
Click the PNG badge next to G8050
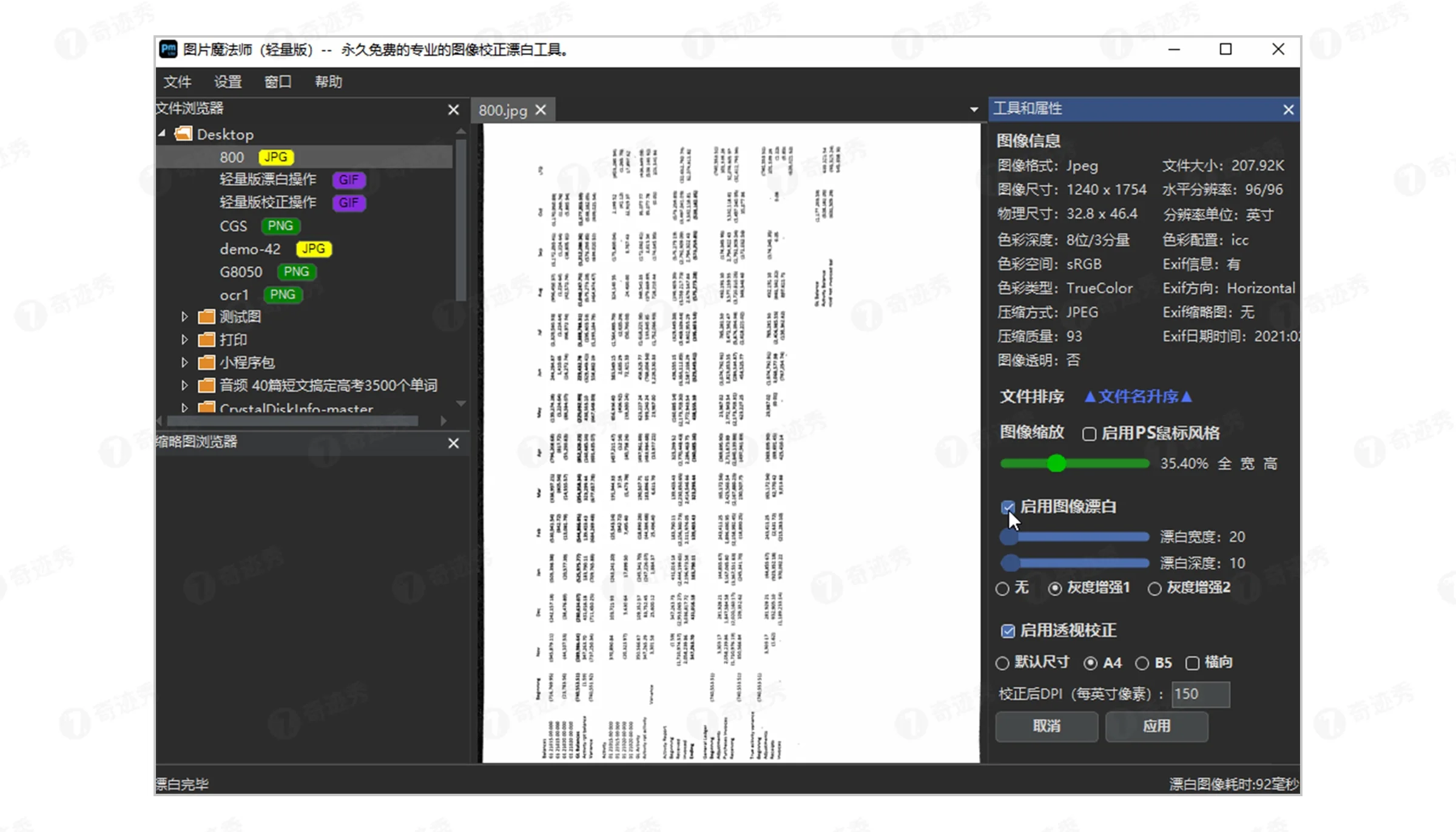(x=296, y=272)
